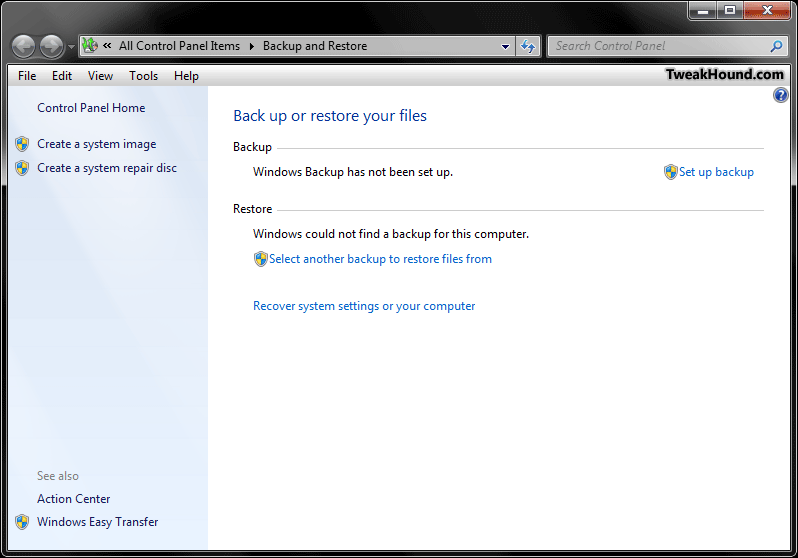This screenshot has height=558, width=798.
Task: Open the Tools menu
Action: pos(144,76)
